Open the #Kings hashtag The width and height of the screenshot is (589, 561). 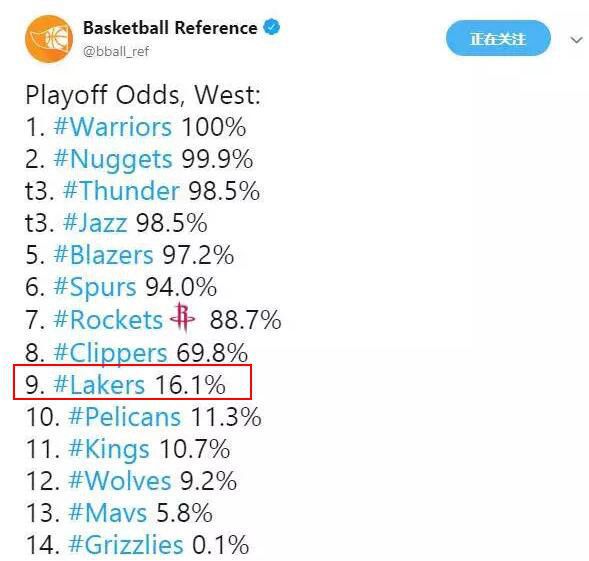click(109, 450)
